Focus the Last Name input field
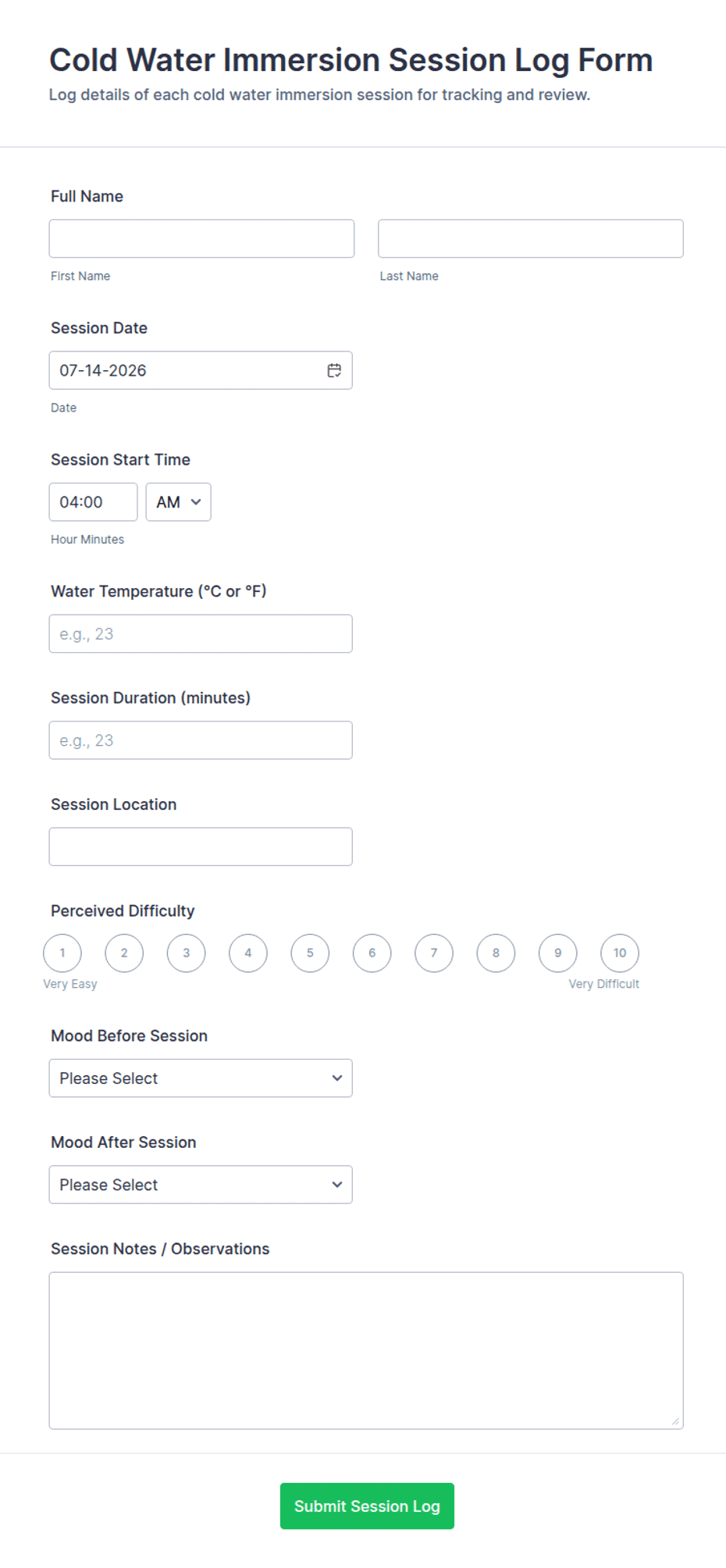Screen dimensions: 726x1568 click(531, 238)
